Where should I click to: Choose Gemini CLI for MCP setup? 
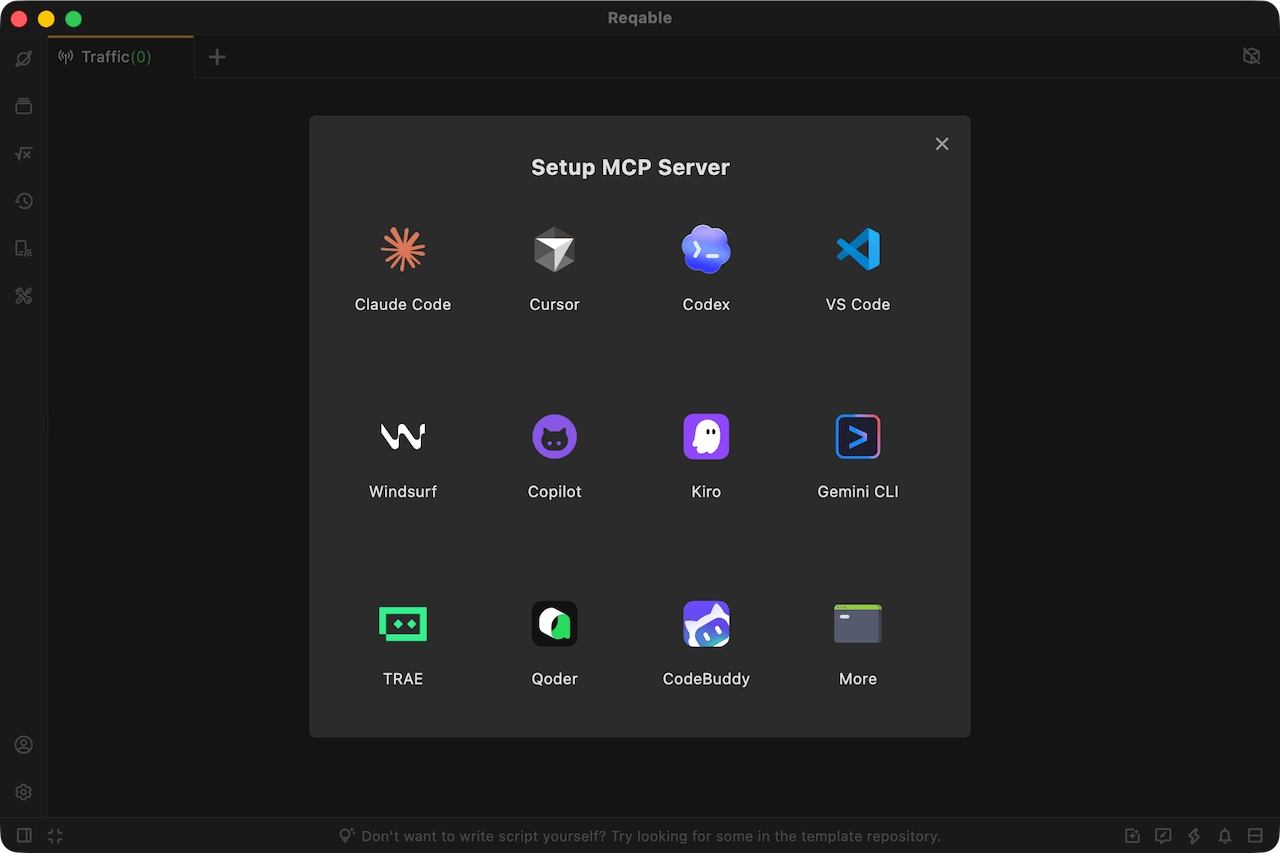coord(858,455)
